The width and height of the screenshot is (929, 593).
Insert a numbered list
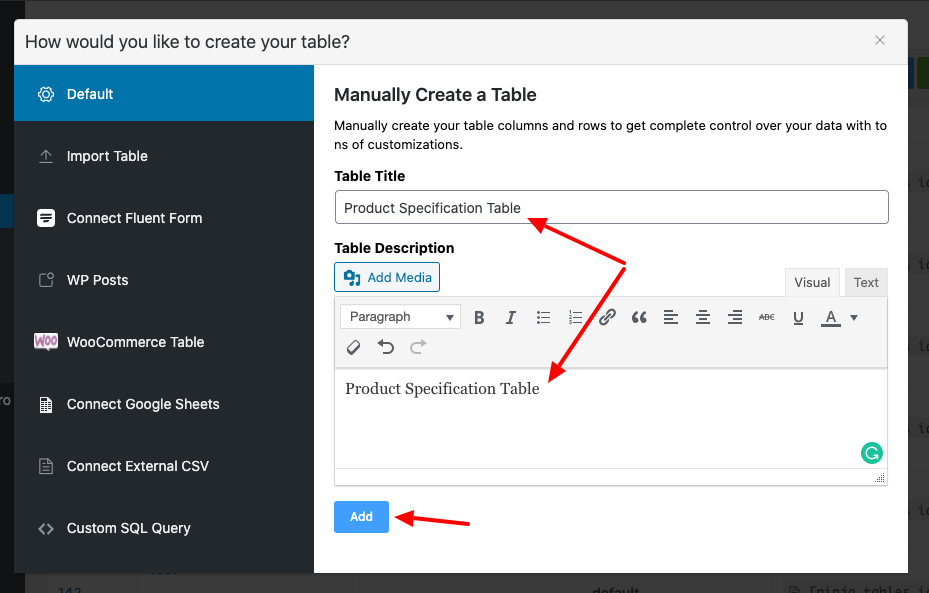point(575,317)
